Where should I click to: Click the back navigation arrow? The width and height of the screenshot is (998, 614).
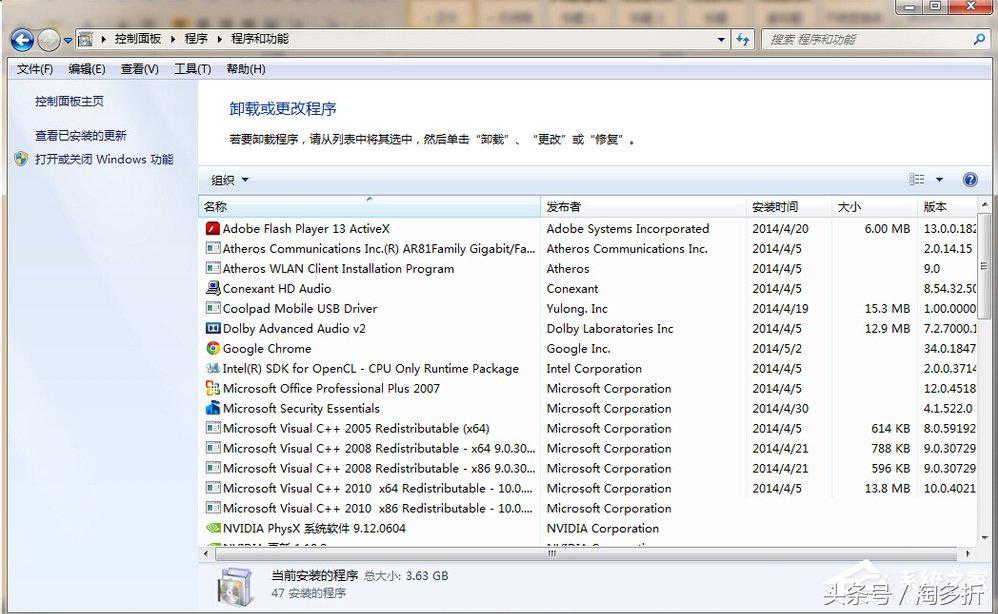click(x=21, y=38)
